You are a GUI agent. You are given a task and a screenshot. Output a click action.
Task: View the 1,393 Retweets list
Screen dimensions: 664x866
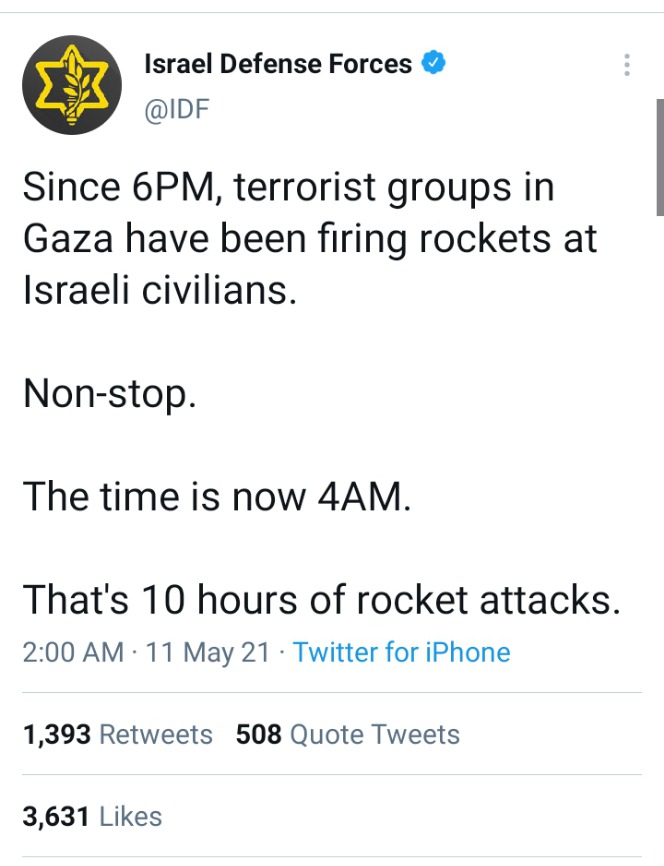[x=117, y=735]
